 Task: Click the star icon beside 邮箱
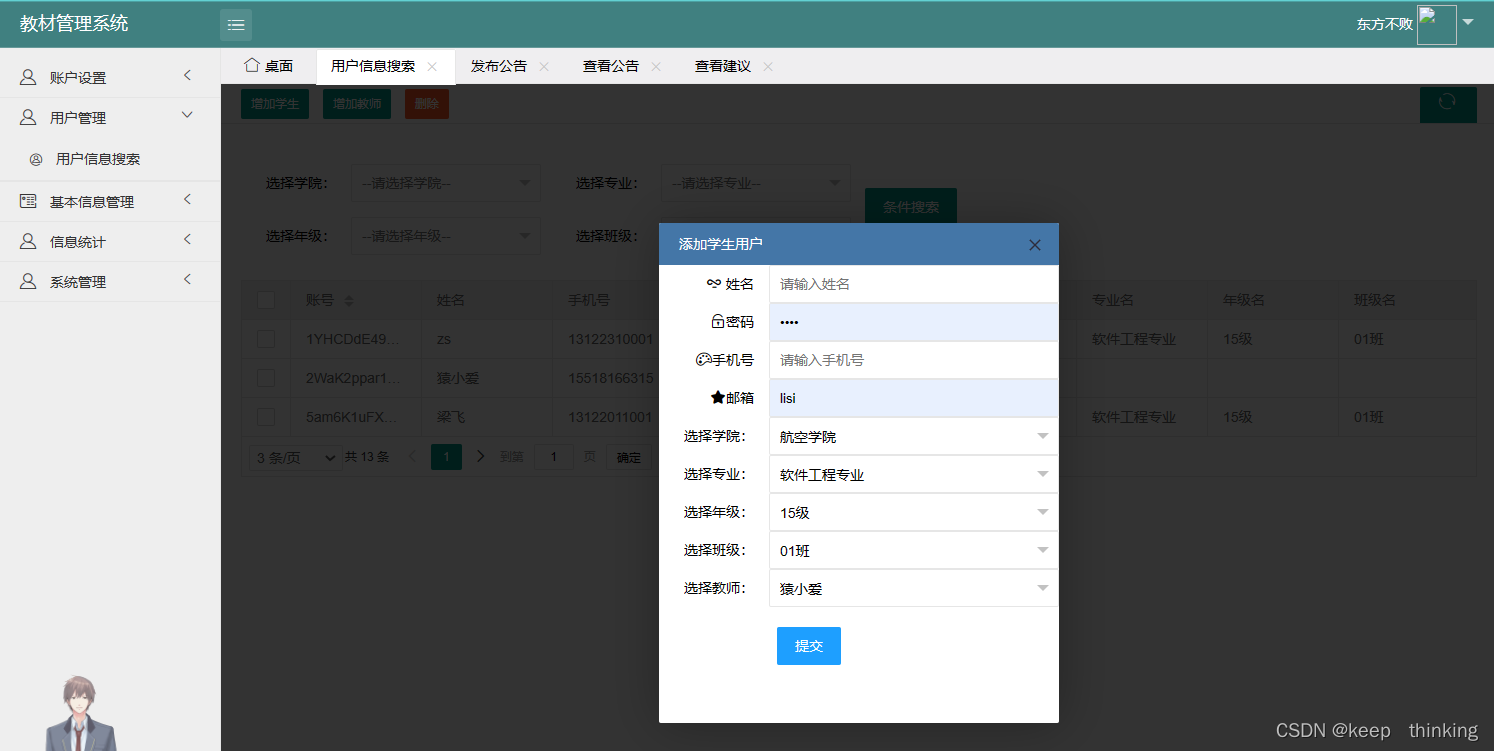coord(717,398)
